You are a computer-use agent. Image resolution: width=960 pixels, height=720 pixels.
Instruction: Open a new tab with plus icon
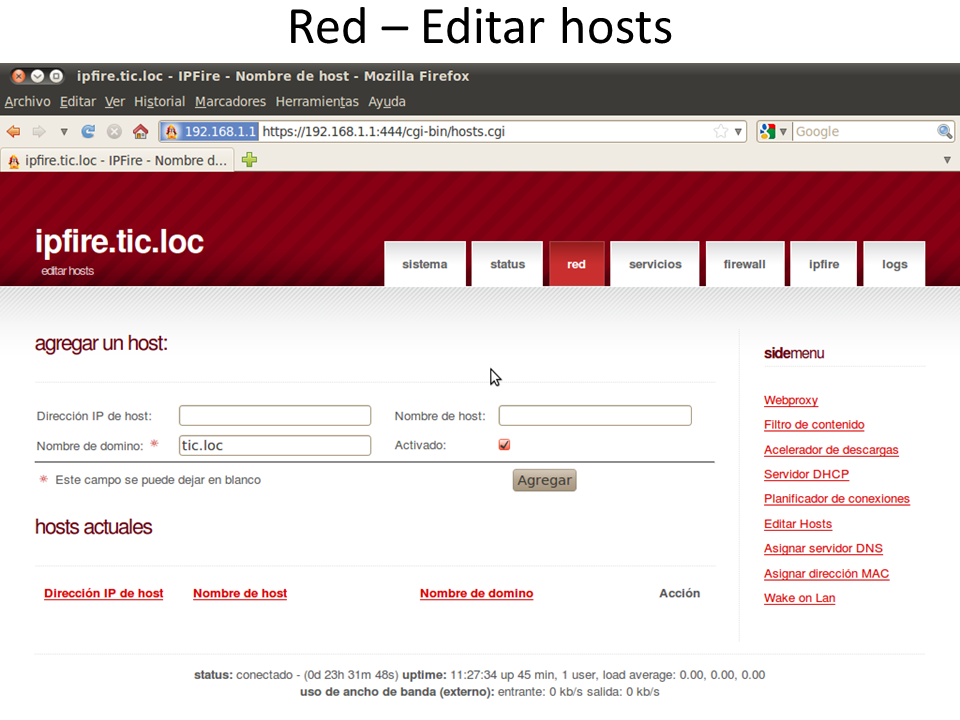250,160
